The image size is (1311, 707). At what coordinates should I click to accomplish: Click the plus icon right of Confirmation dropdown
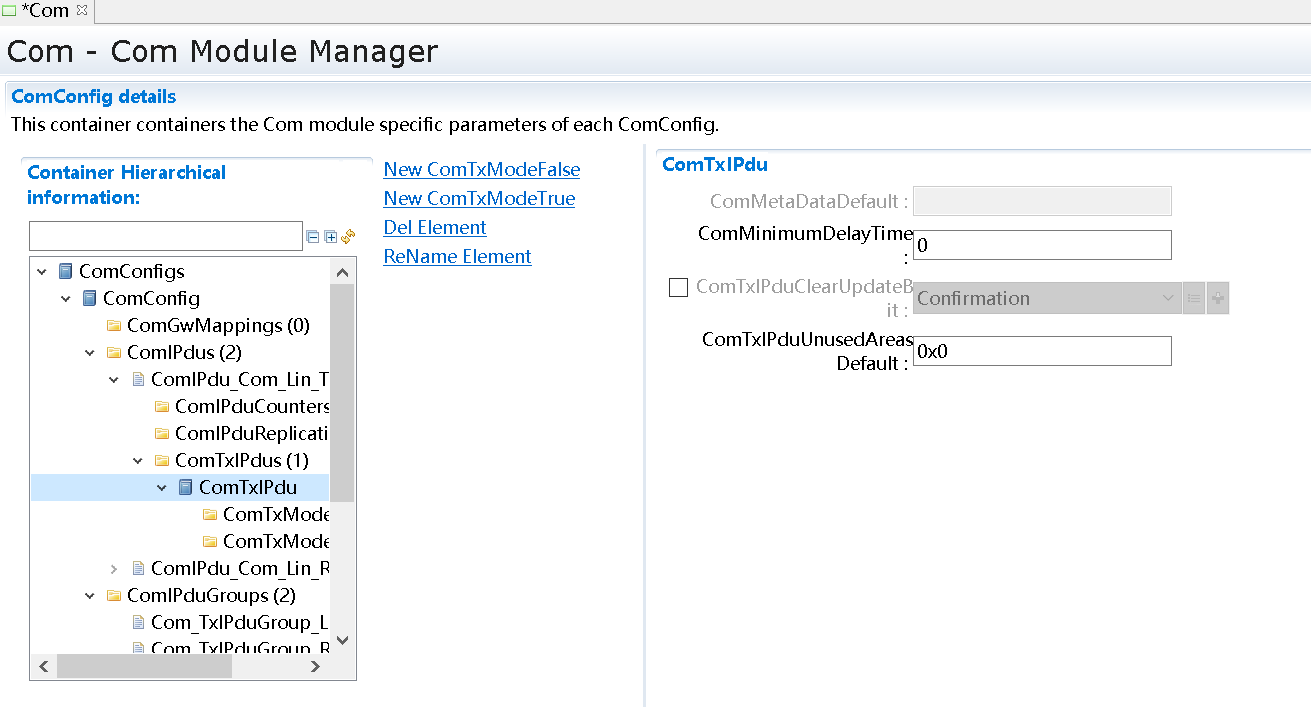1217,298
